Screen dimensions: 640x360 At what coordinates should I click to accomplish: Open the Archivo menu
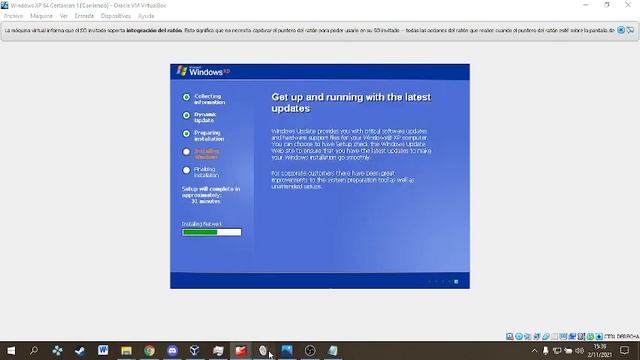point(13,16)
